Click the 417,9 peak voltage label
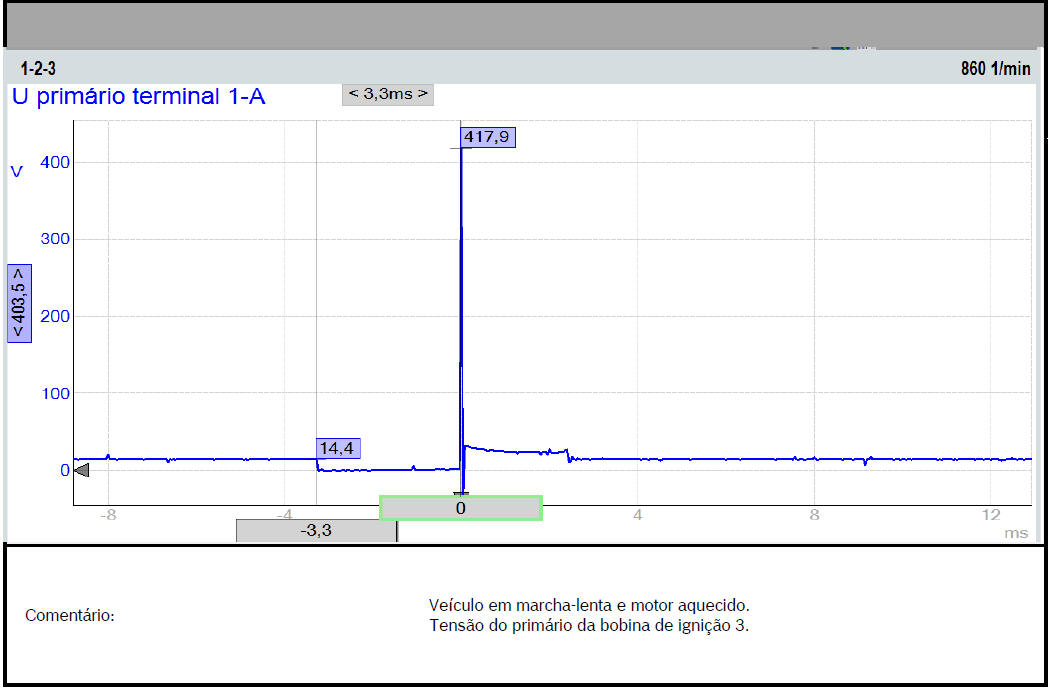The image size is (1050, 688). click(487, 137)
